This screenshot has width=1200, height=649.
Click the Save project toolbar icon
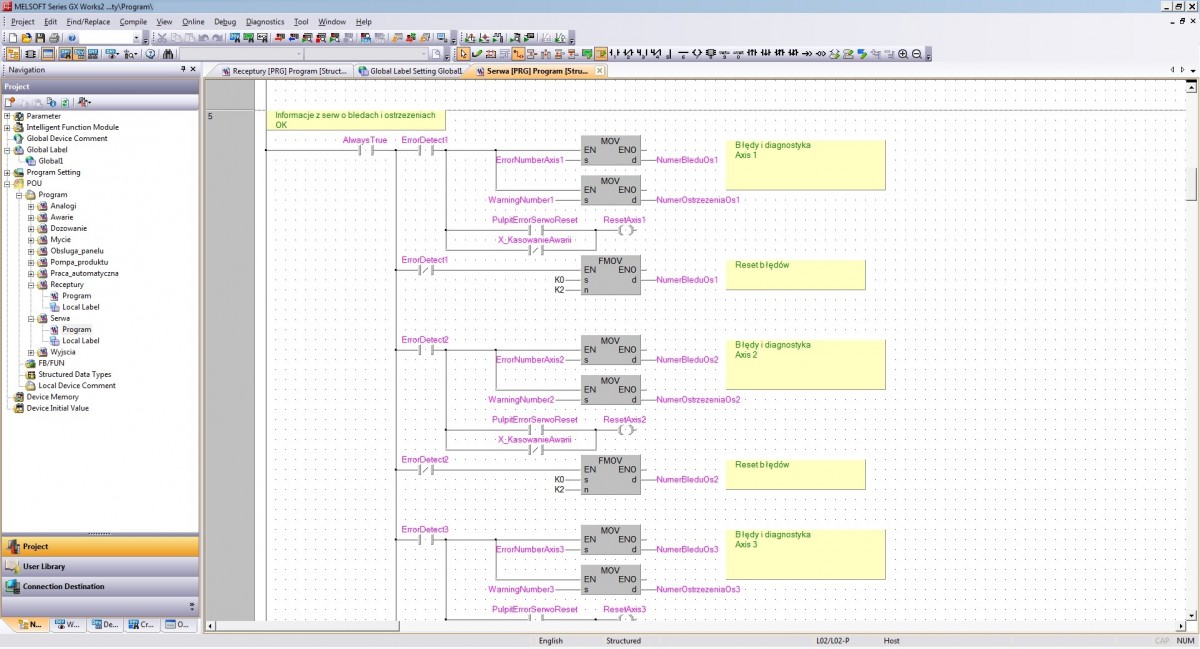[40, 38]
